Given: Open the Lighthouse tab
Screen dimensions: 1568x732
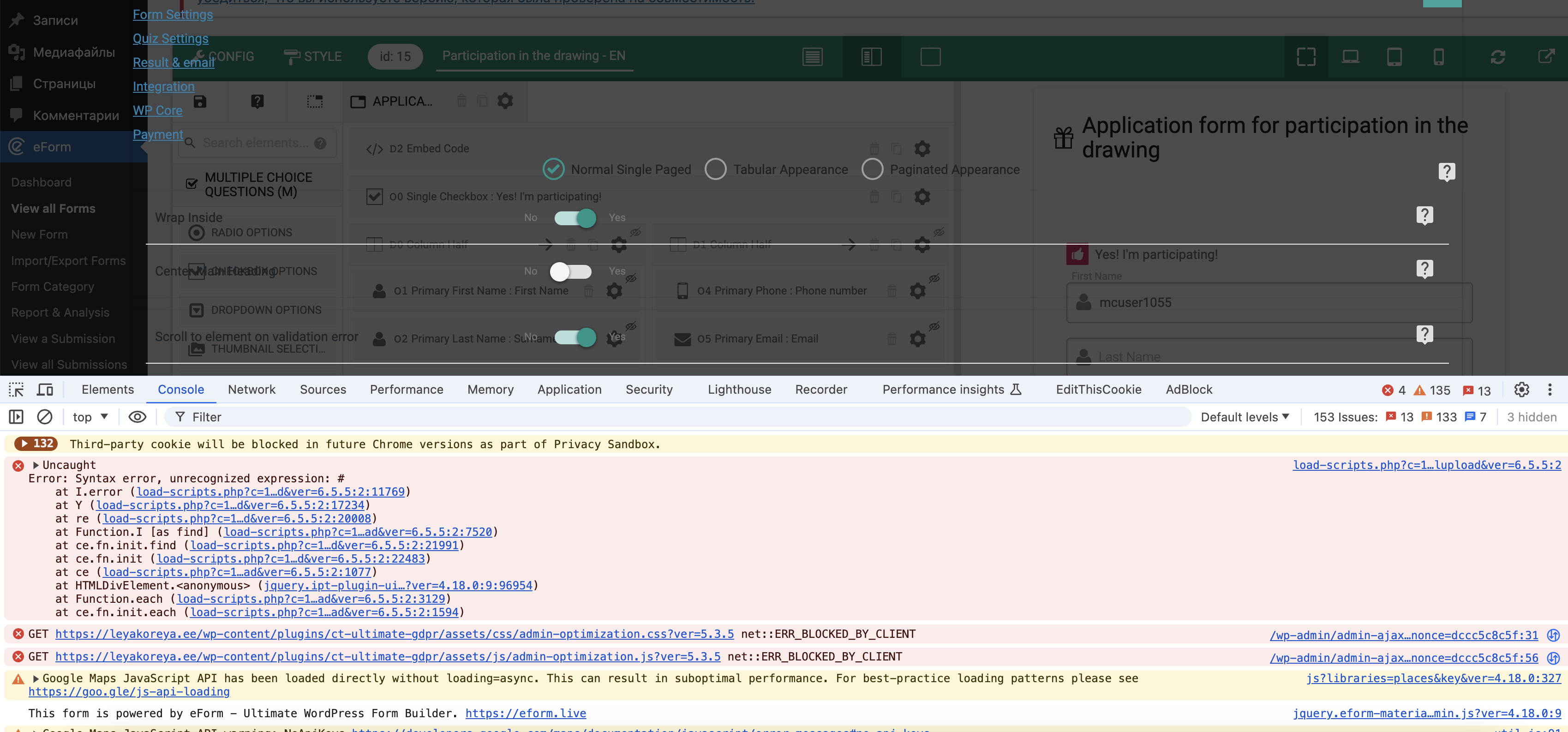Looking at the screenshot, I should click(739, 390).
